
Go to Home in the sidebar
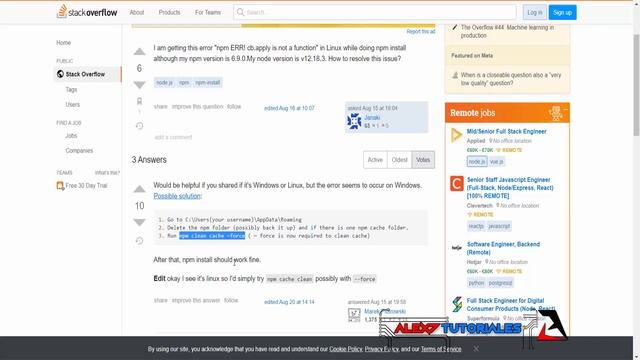pos(63,42)
